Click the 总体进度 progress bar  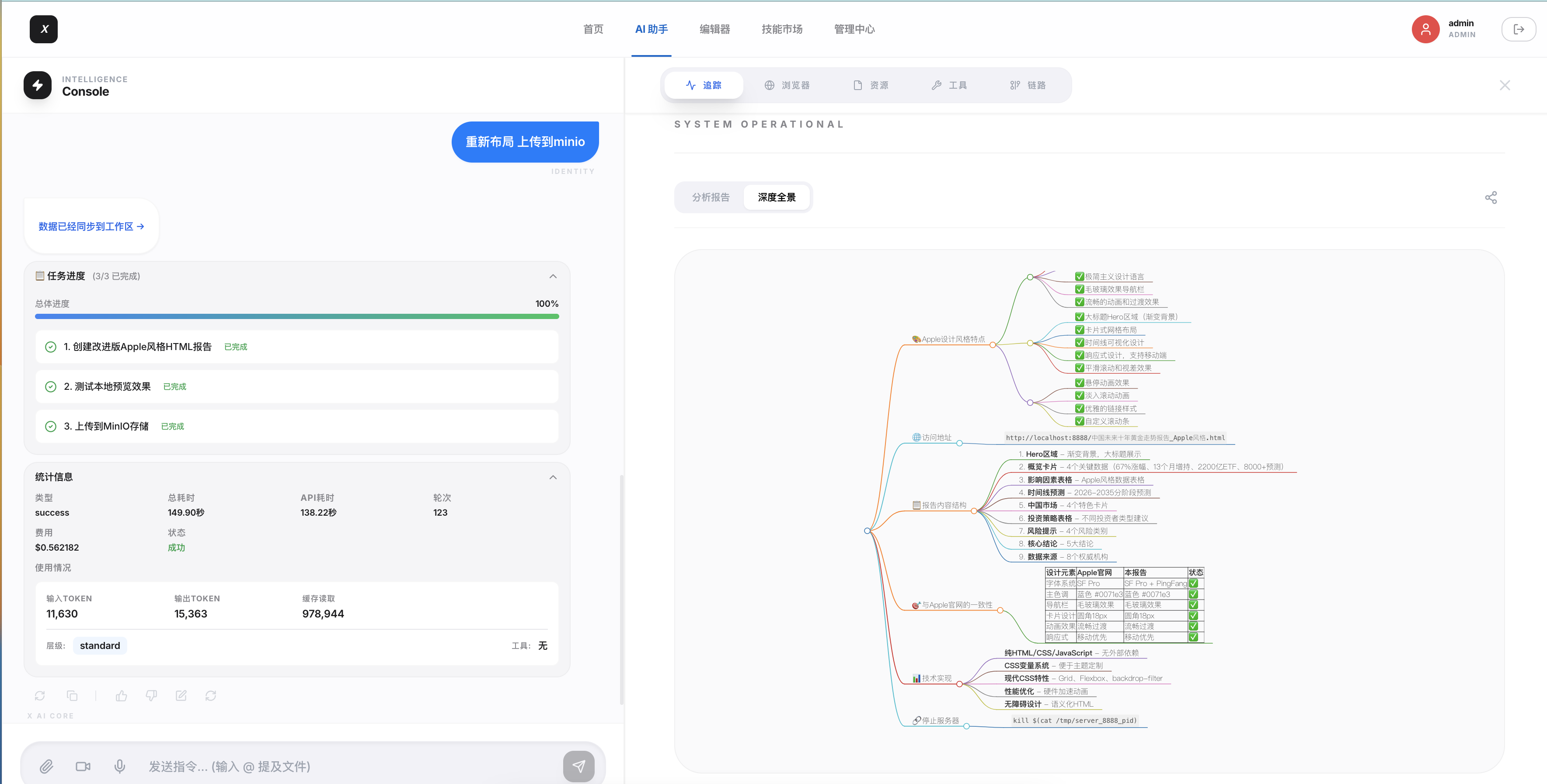296,316
